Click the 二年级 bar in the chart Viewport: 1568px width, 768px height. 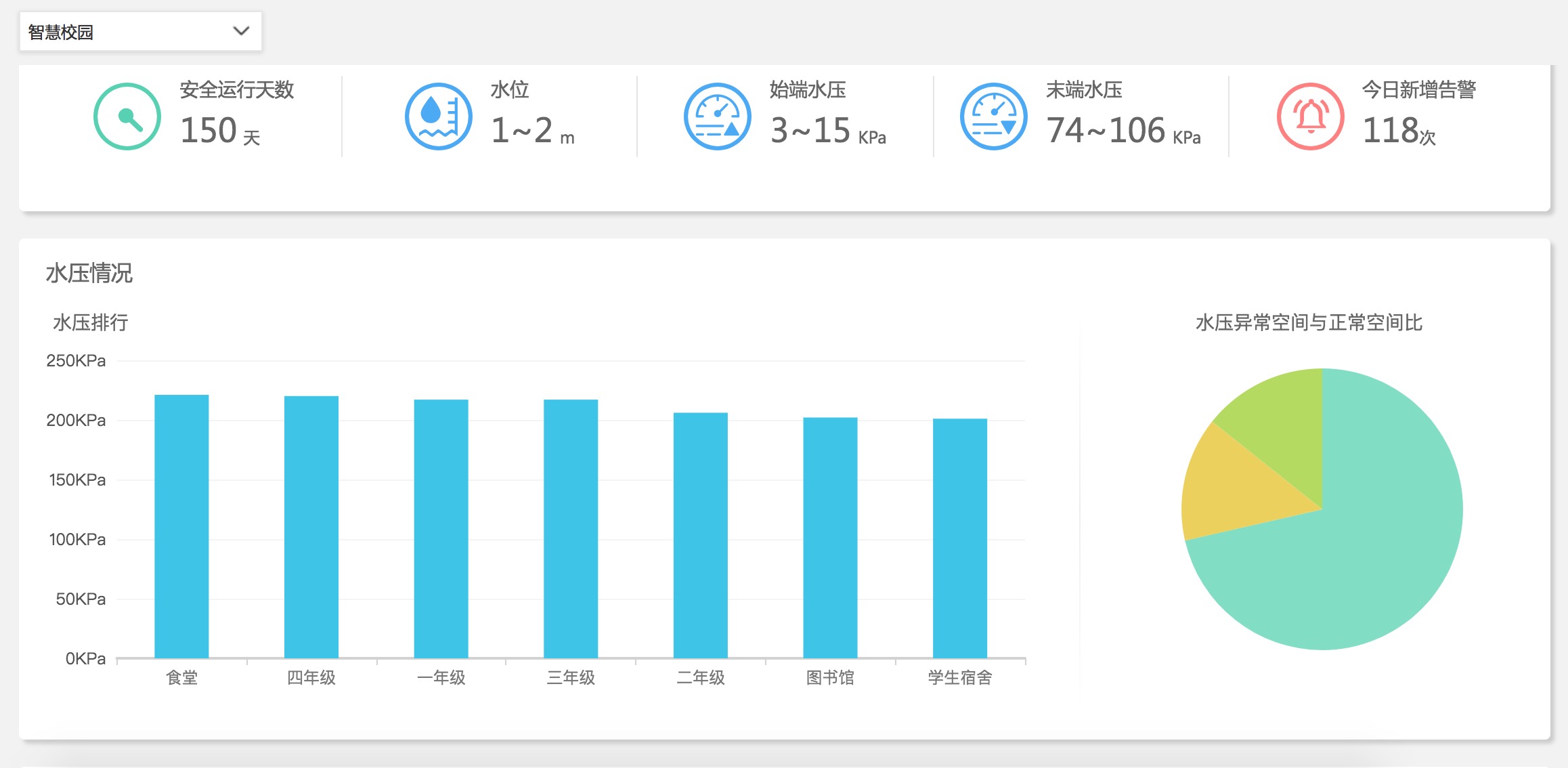pyautogui.click(x=701, y=535)
